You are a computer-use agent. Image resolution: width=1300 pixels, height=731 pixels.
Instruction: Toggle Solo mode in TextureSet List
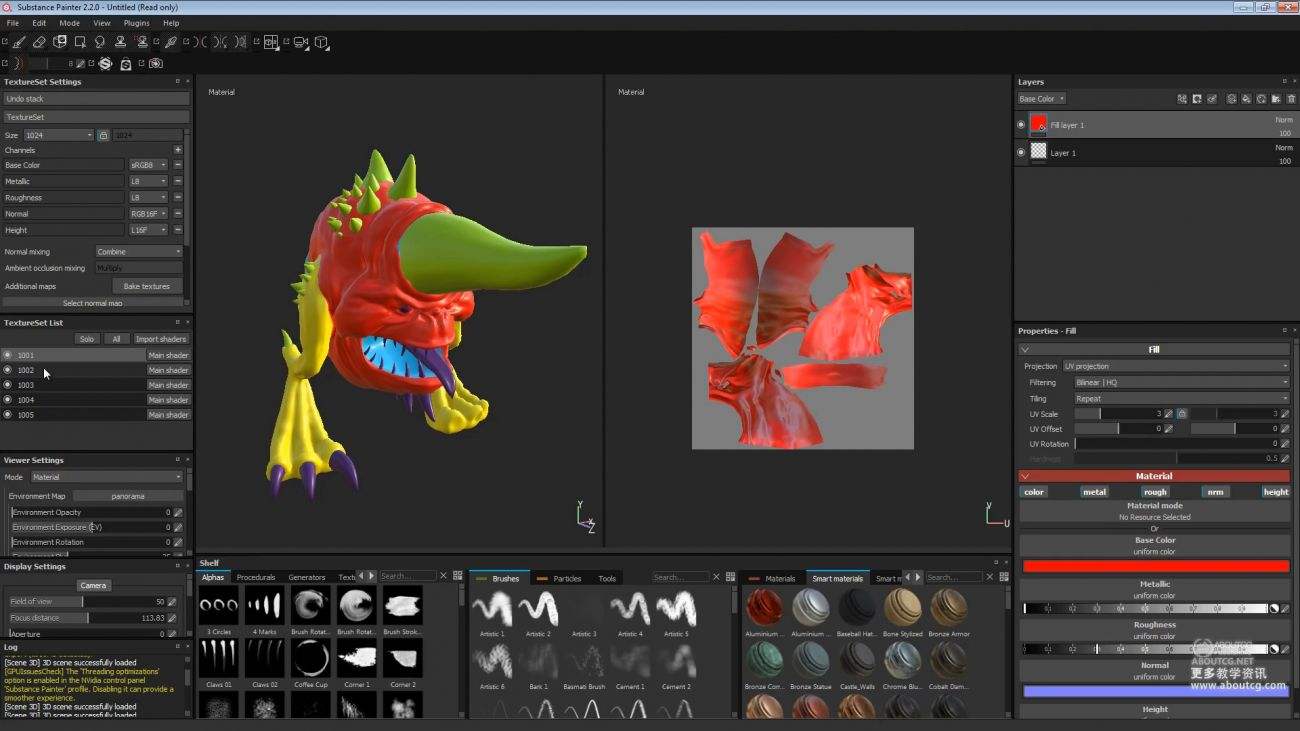[87, 338]
